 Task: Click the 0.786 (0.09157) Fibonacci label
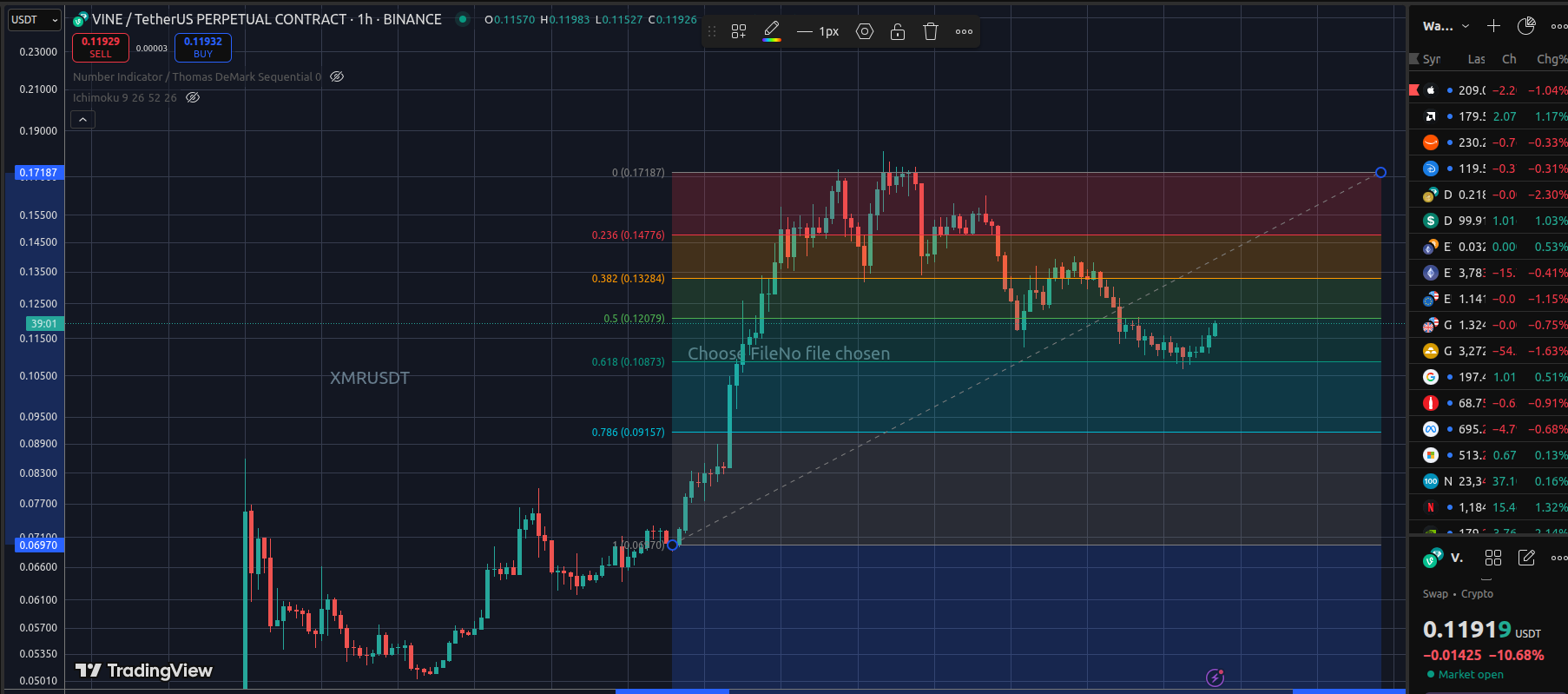coord(628,433)
